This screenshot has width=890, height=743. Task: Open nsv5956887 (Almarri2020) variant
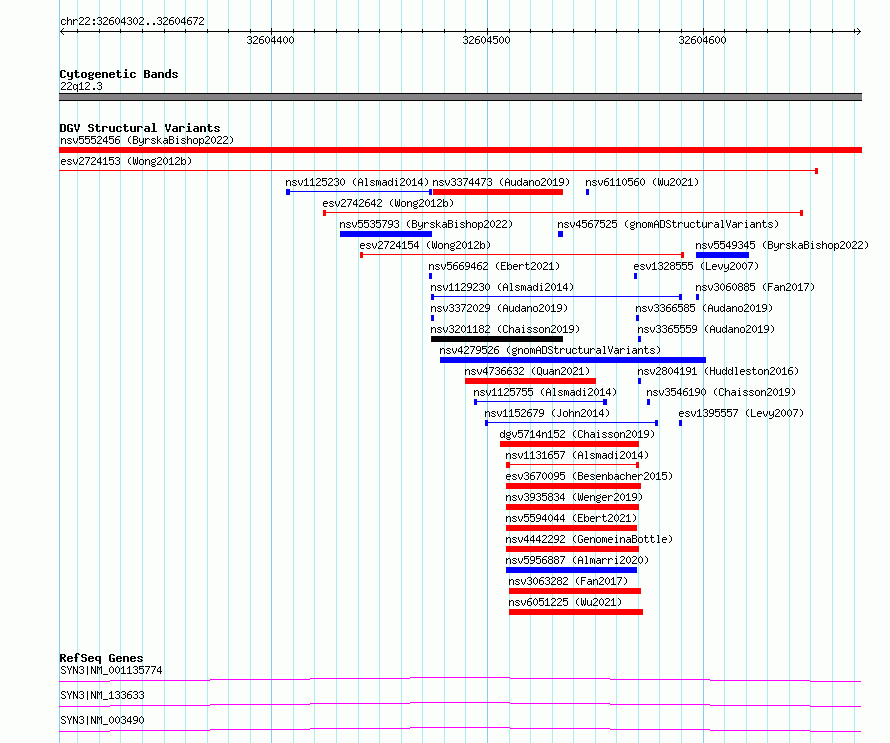tap(577, 560)
